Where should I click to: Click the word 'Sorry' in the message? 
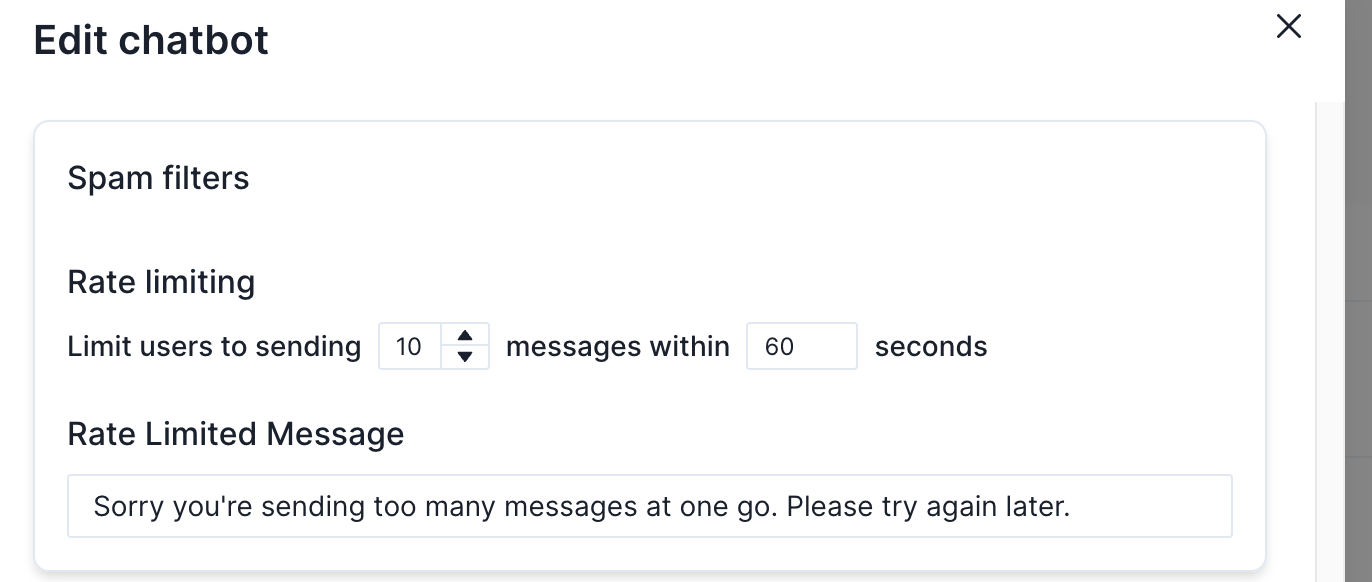pos(129,506)
